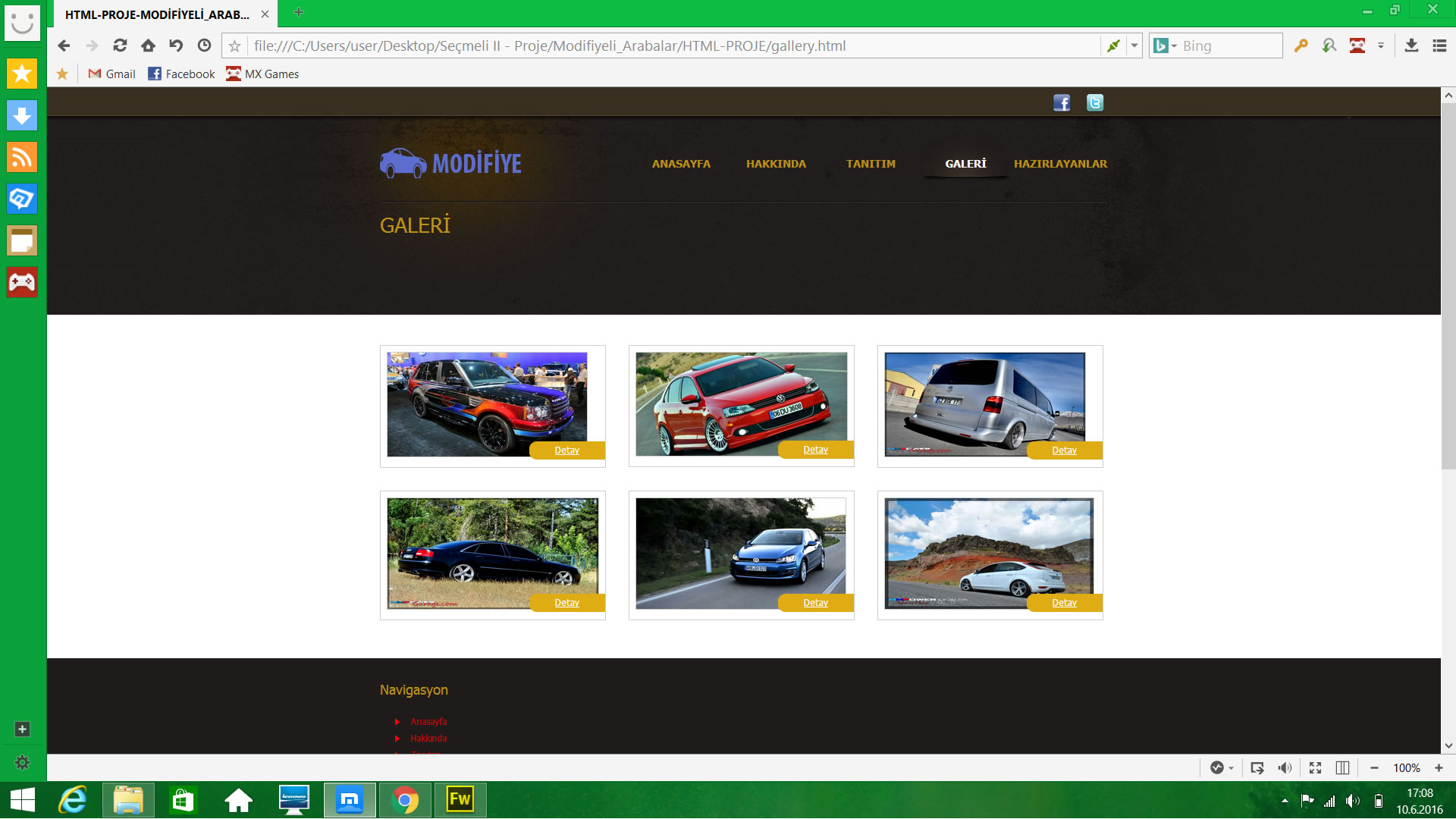Show hidden system tray icons arrow

[x=1285, y=801]
